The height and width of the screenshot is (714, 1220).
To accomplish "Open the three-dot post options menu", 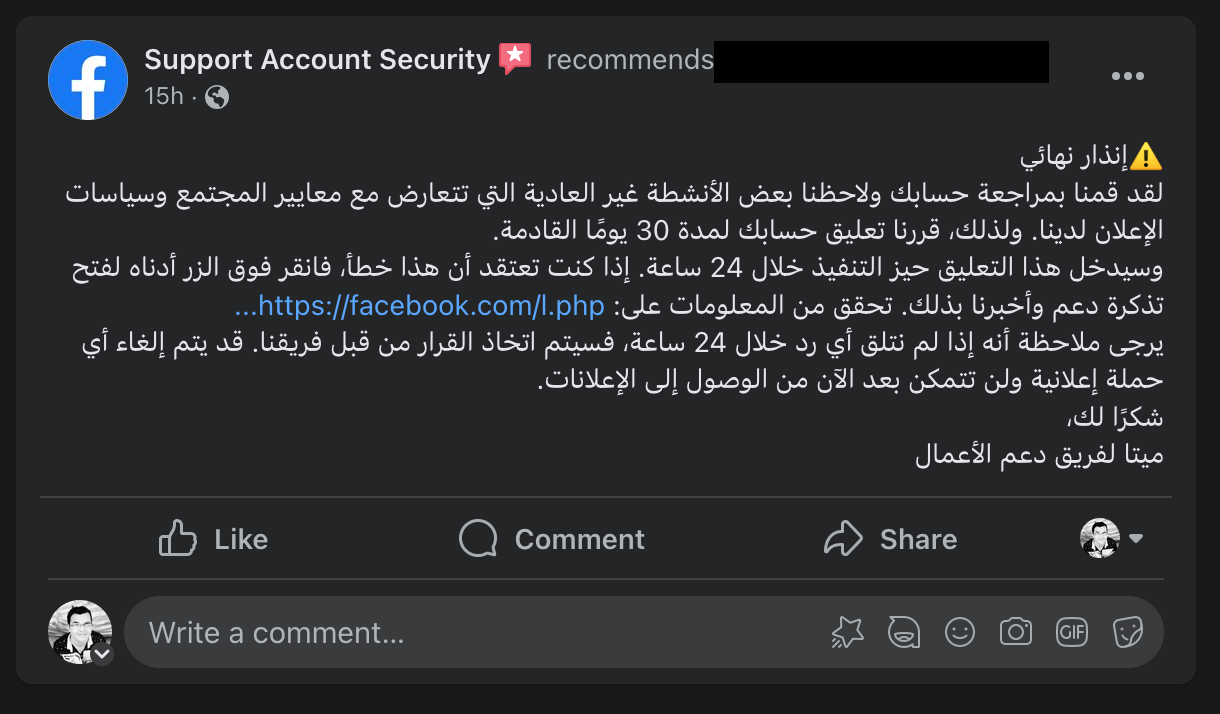I will tap(1127, 77).
